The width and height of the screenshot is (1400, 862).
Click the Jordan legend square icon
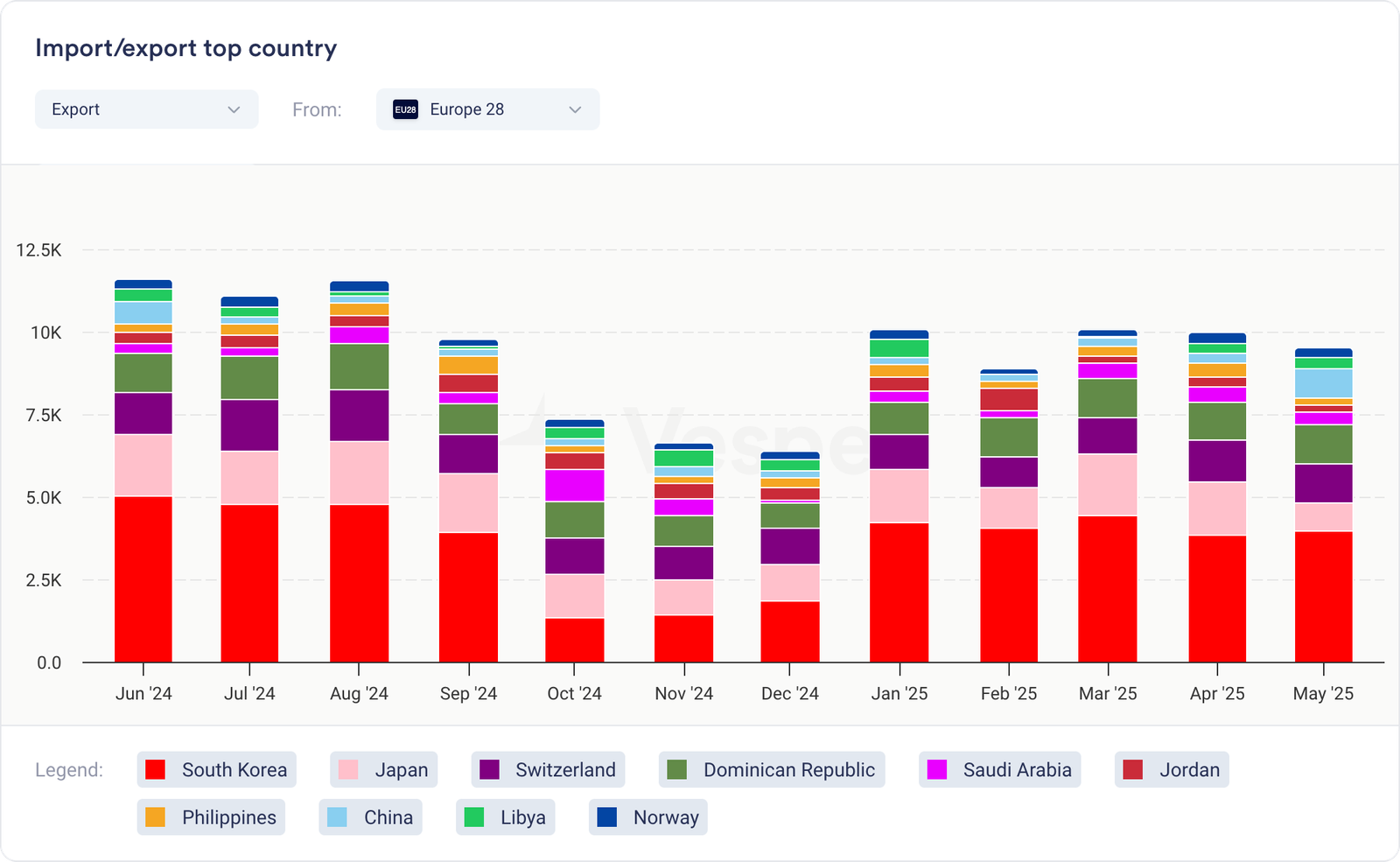click(x=1132, y=770)
